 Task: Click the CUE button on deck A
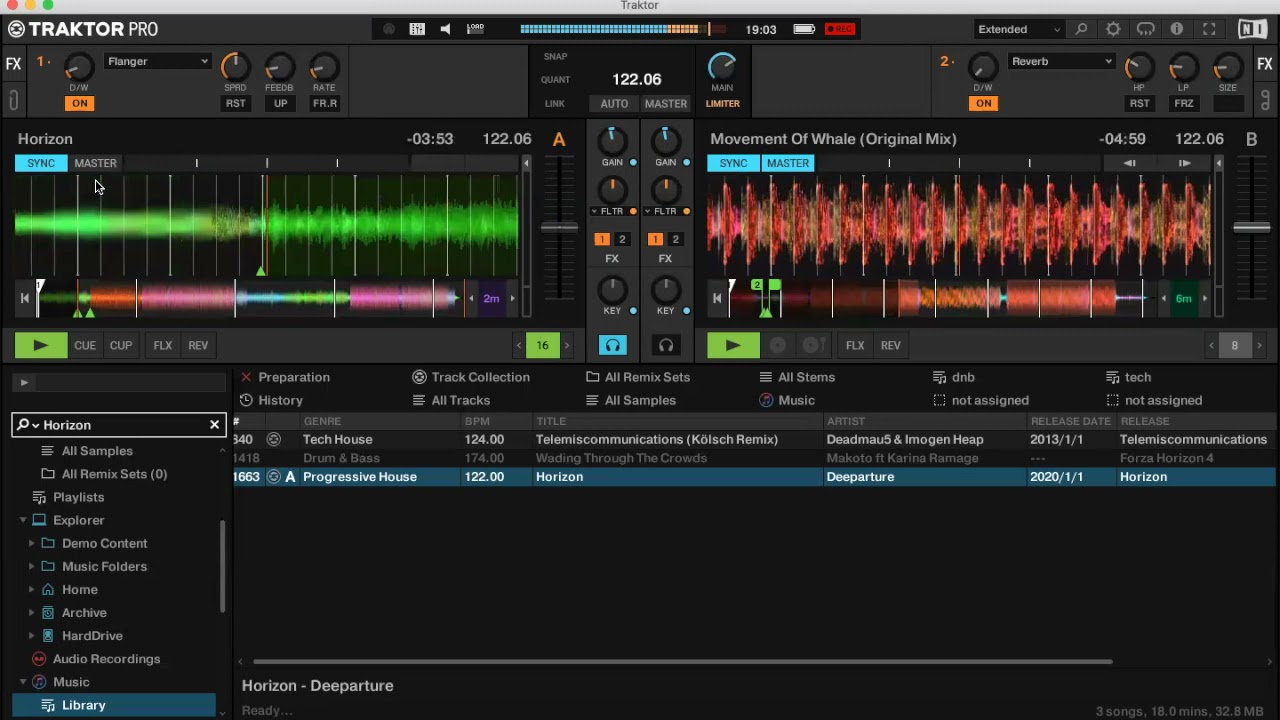[85, 345]
